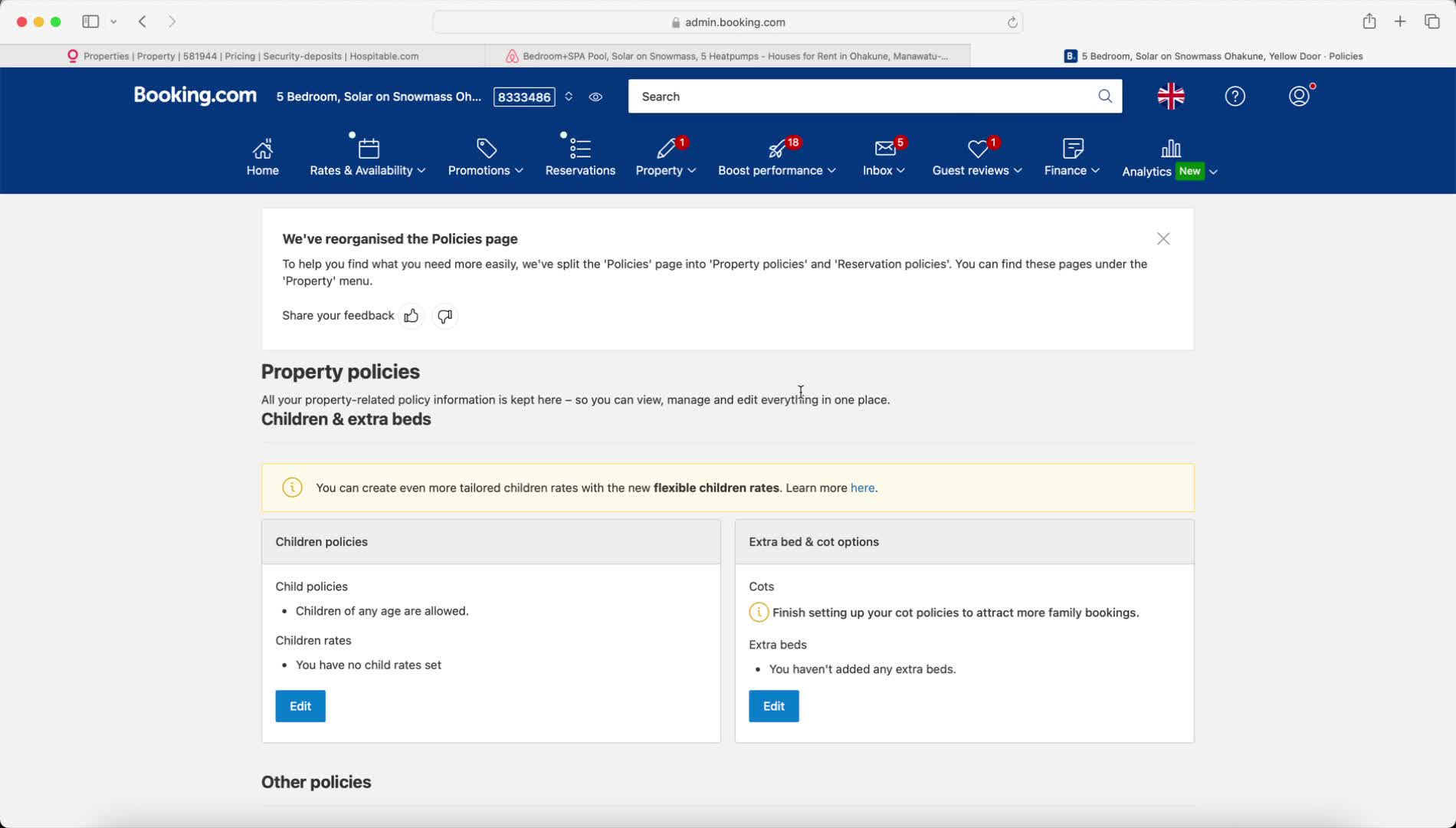Click the 'Children & extra beds' heading
1456x828 pixels.
click(346, 419)
